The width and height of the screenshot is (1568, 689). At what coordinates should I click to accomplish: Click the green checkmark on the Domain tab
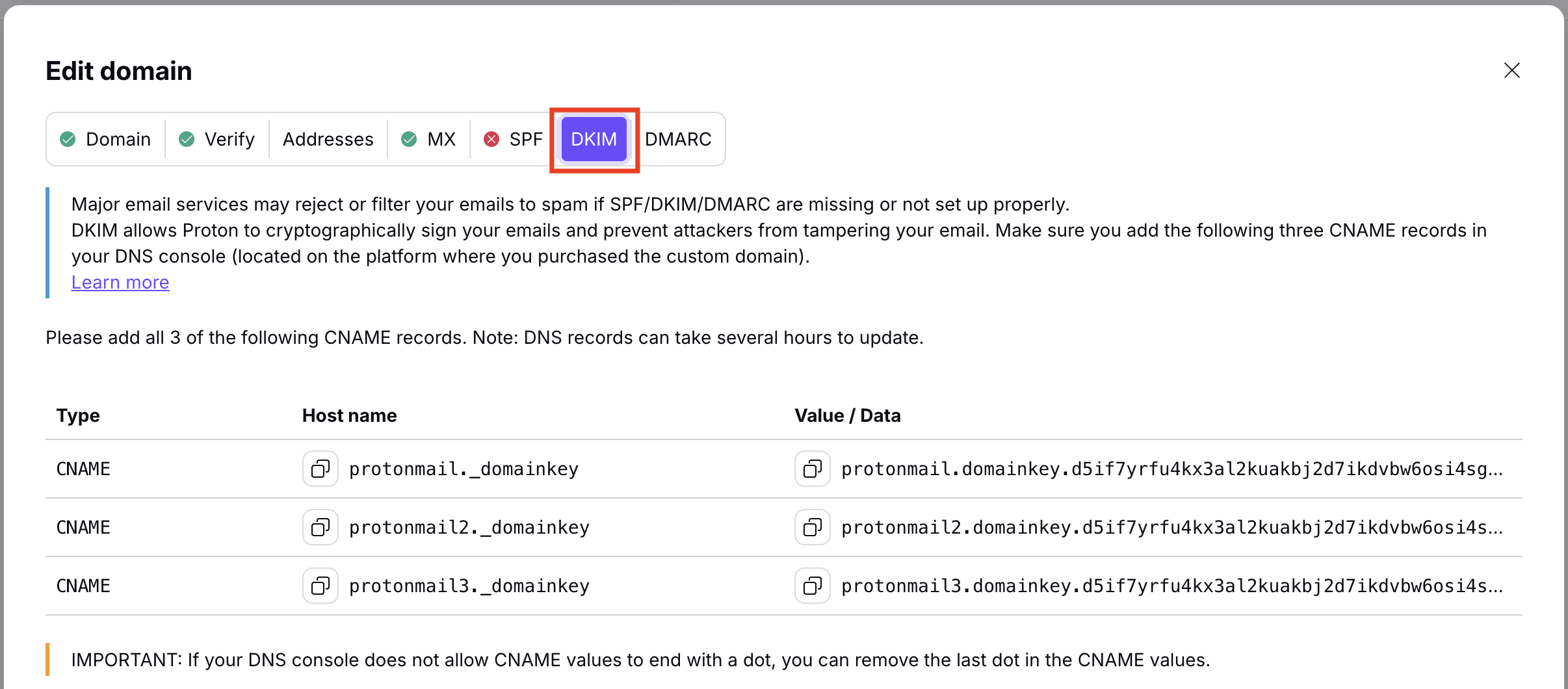pyautogui.click(x=68, y=138)
